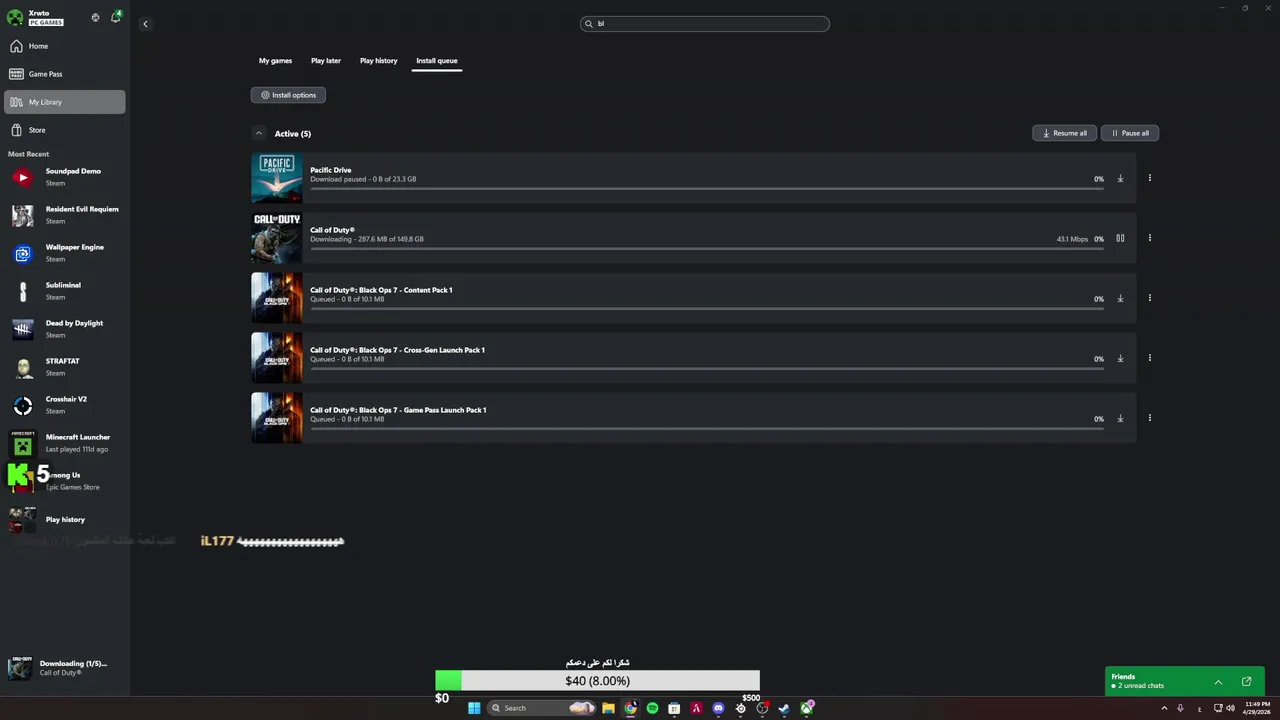Open Steam from the taskbar
Viewport: 1280px width, 720px height.
pos(784,708)
